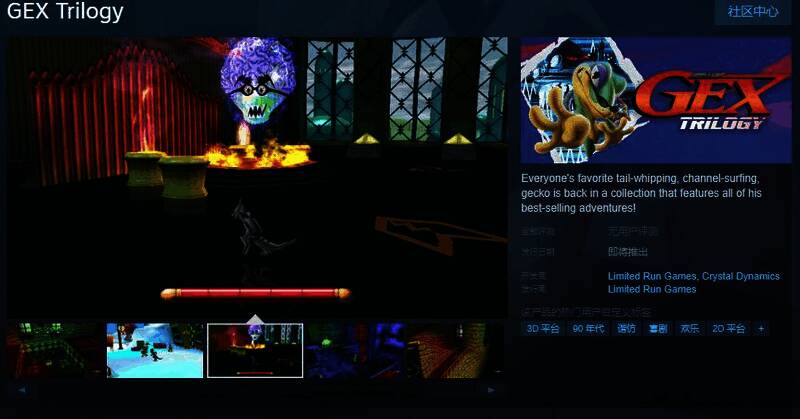Open the Crystal Dynamics developer link
The image size is (800, 419).
741,276
